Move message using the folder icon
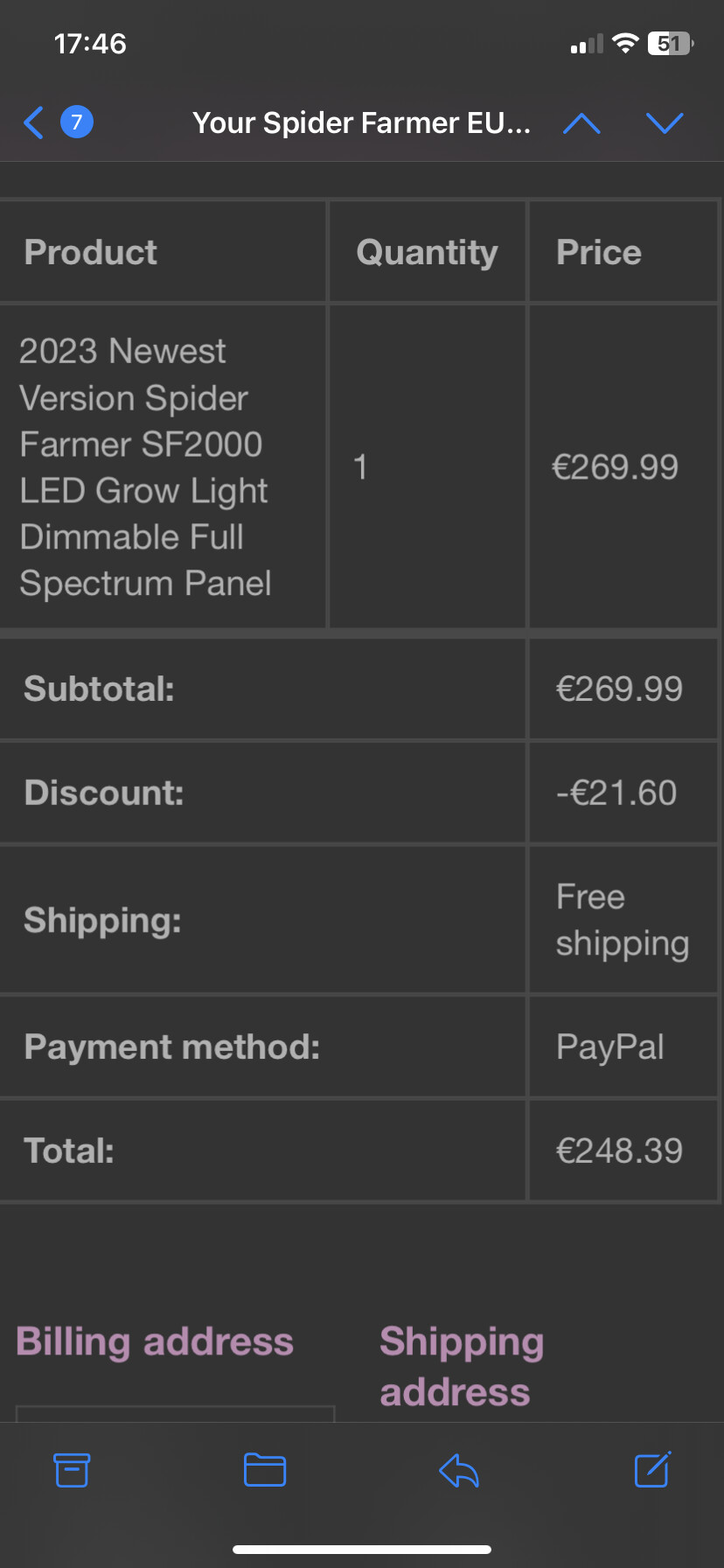Viewport: 724px width, 1568px height. [x=265, y=1470]
